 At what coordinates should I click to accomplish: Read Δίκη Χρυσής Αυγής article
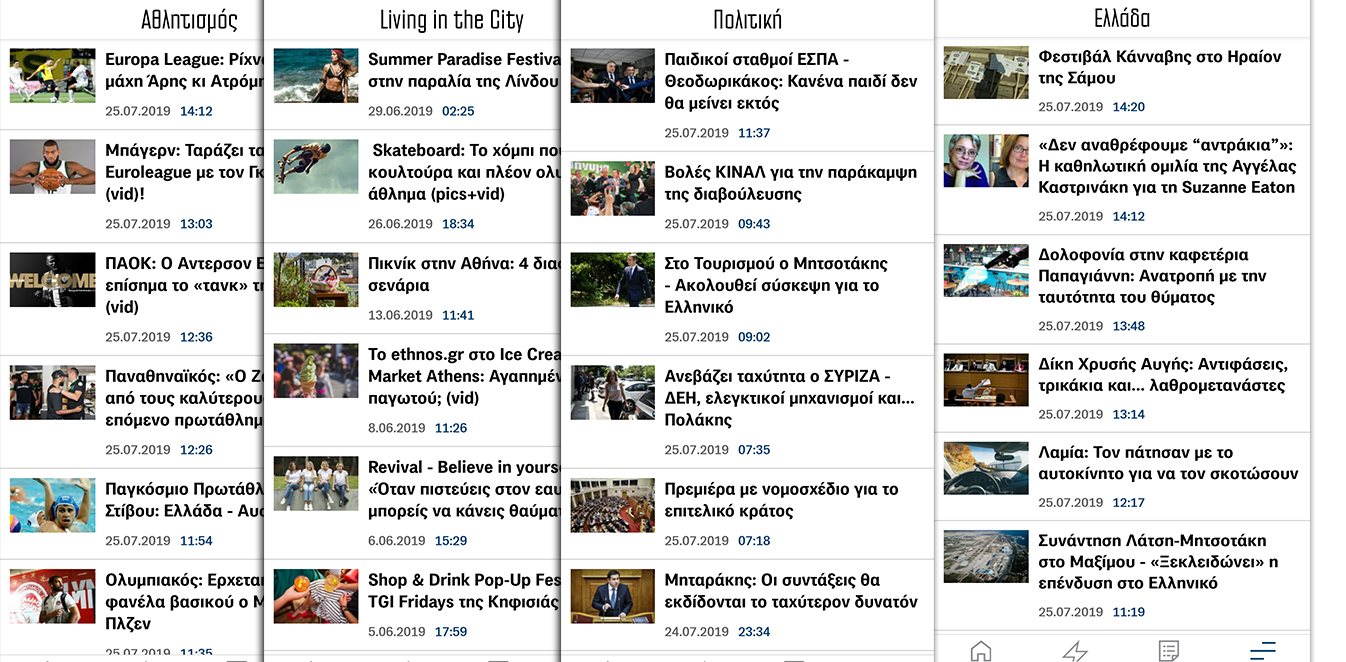click(x=1162, y=375)
